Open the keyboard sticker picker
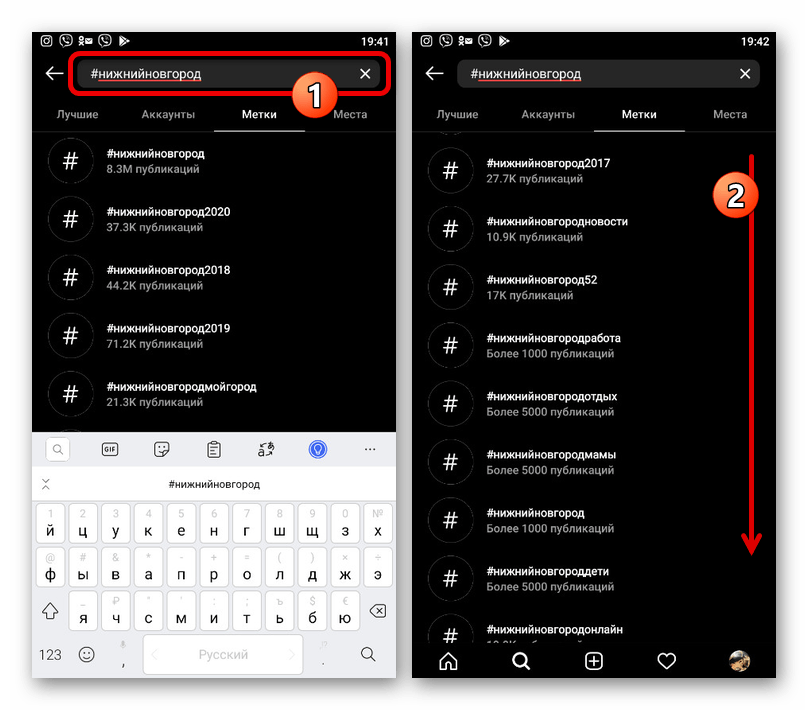The width and height of the screenshot is (808, 710). tap(162, 449)
